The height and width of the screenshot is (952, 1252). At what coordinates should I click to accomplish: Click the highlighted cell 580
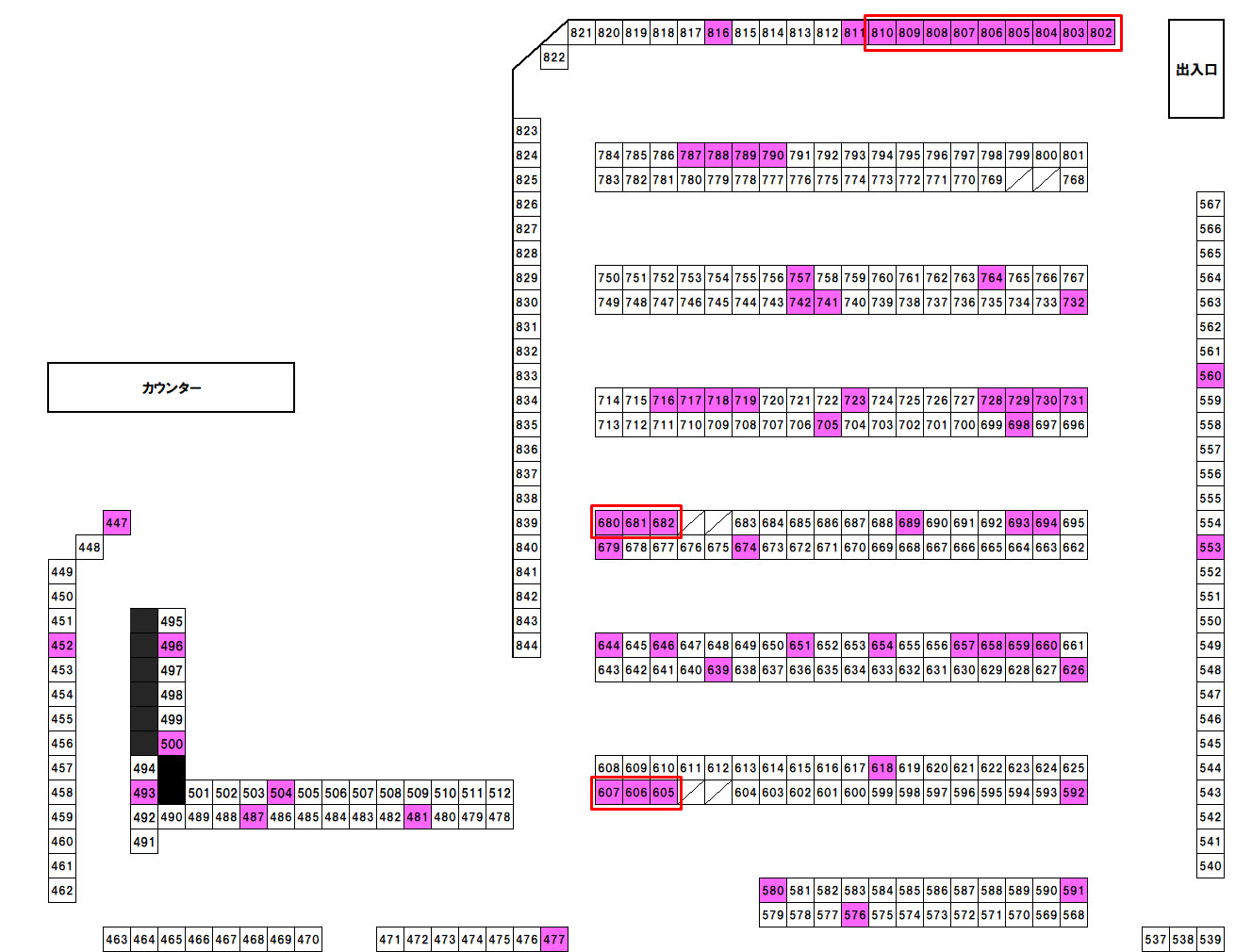tap(772, 891)
